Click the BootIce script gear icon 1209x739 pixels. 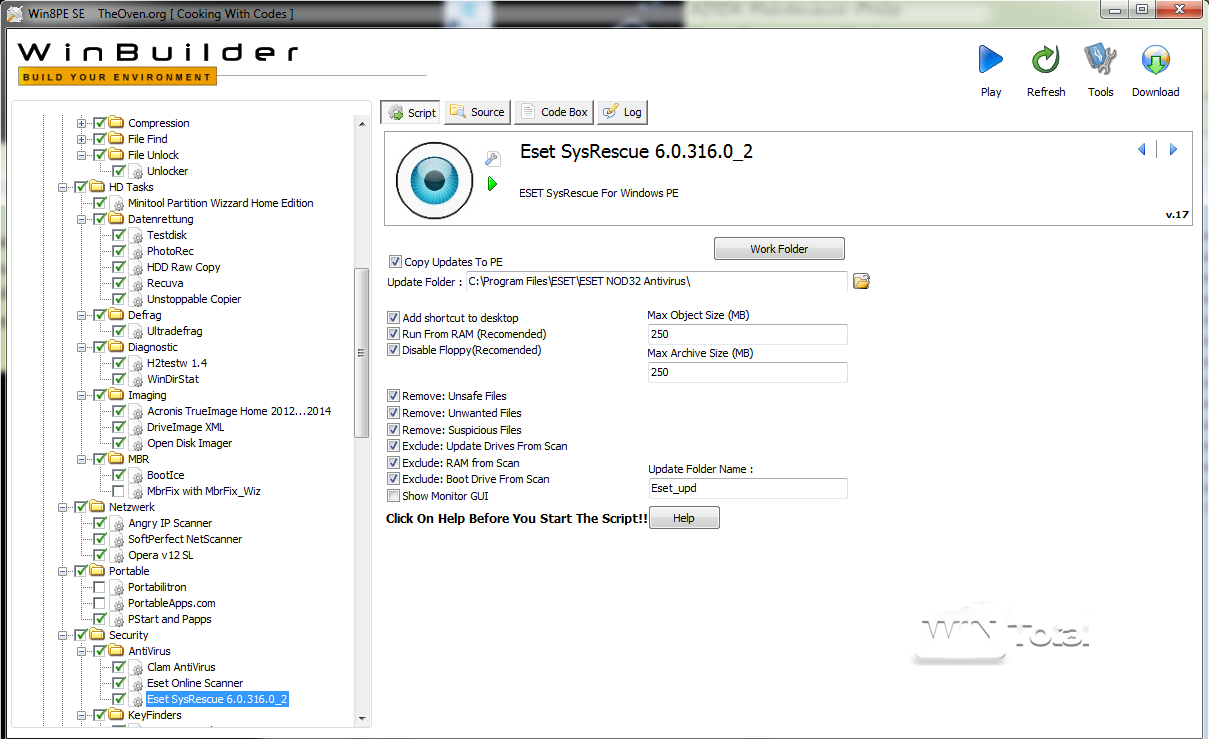pyautogui.click(x=137, y=475)
